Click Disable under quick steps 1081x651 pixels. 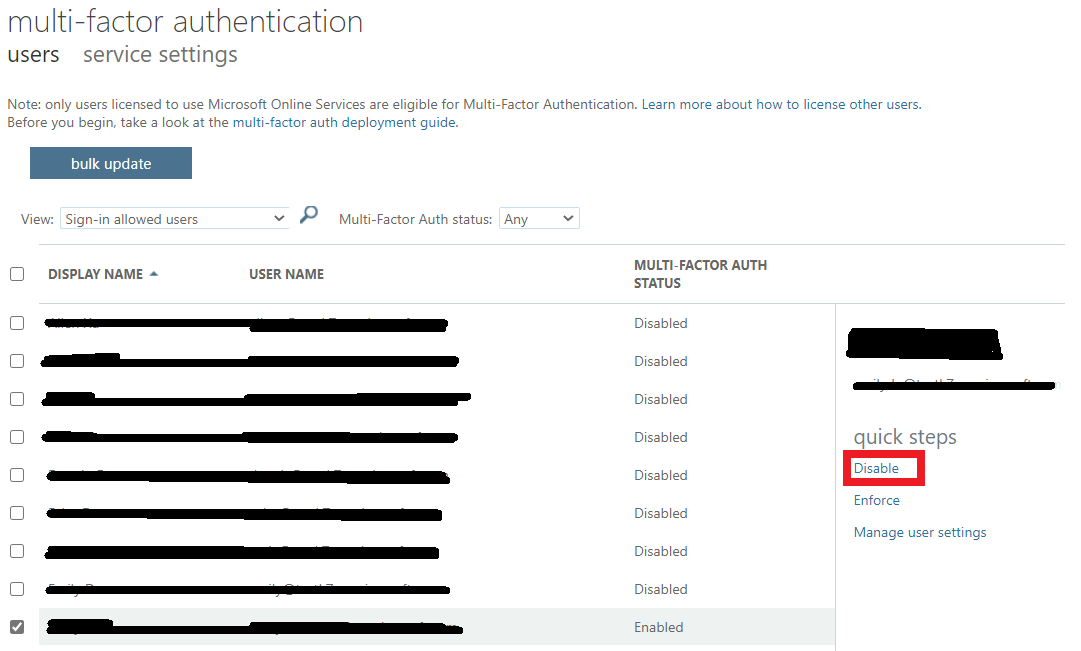point(876,468)
